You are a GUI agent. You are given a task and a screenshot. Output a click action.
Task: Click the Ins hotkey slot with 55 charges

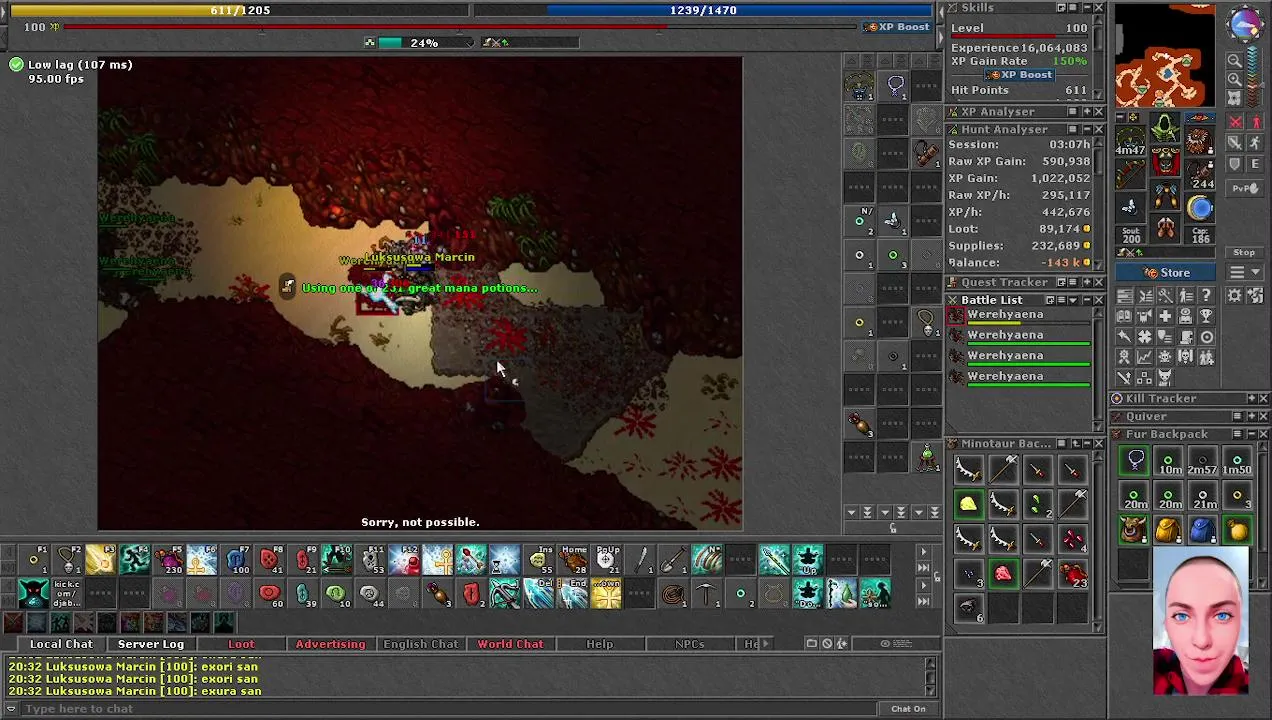[540, 561]
